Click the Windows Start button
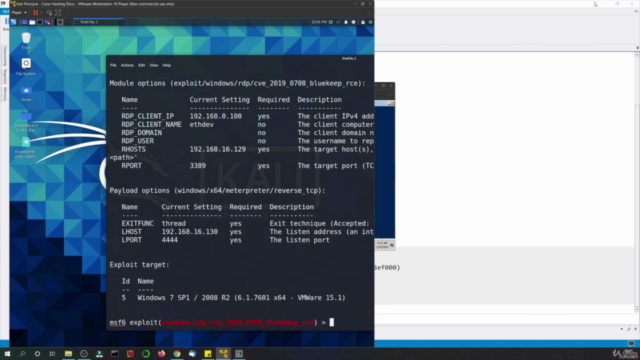This screenshot has height=360, width=640. pyautogui.click(x=7, y=353)
